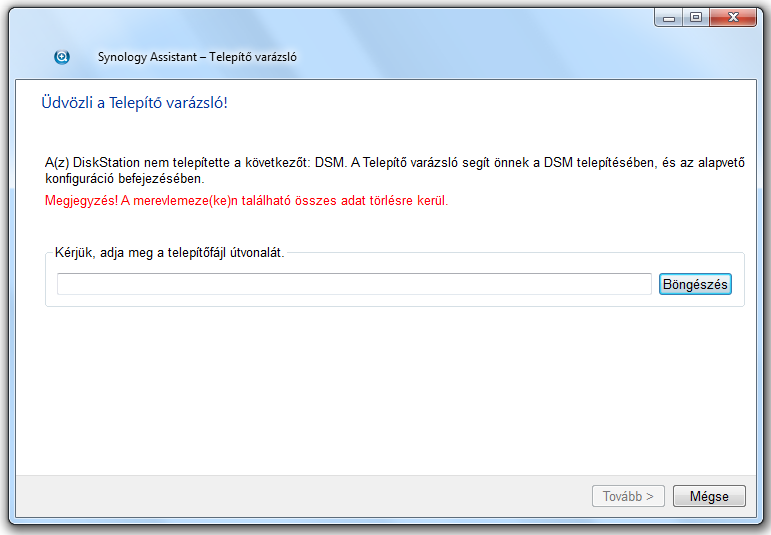Viewport: 771px width, 535px height.
Task: Click the installation file path input field
Action: 354,284
